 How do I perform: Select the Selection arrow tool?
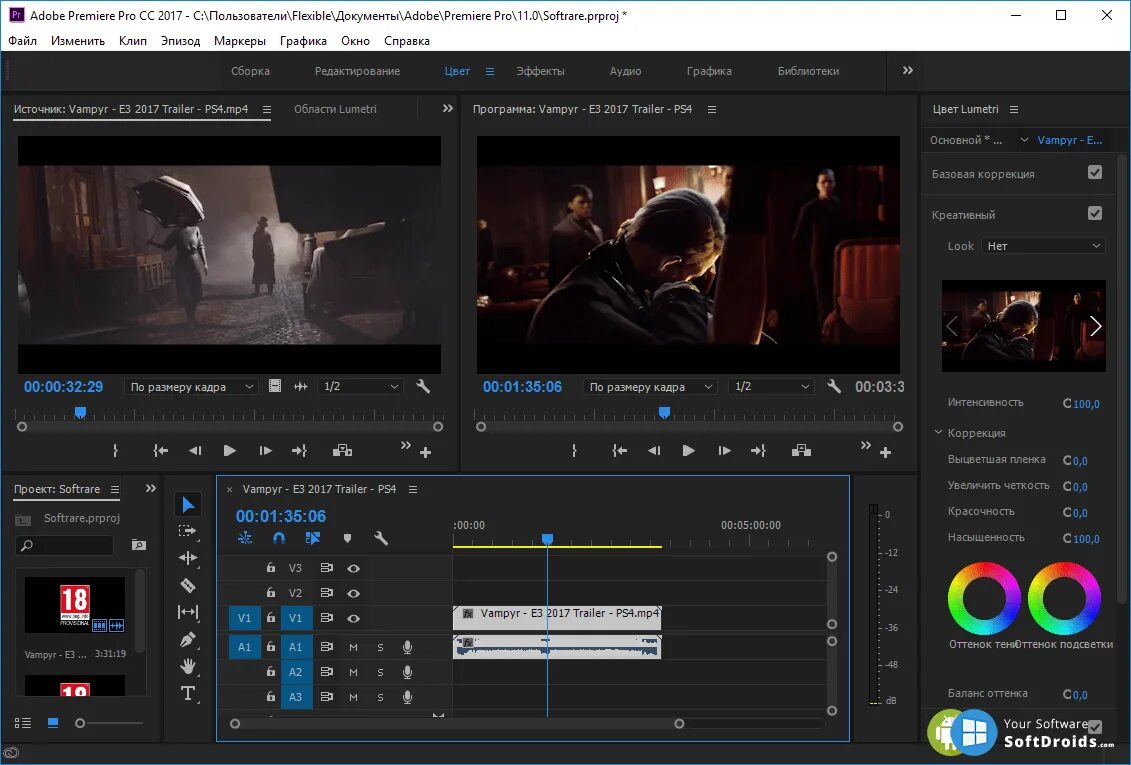pyautogui.click(x=188, y=504)
